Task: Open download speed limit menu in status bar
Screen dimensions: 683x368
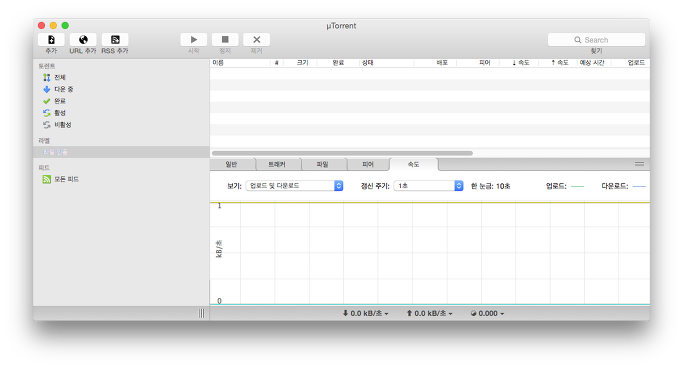Action: coord(365,314)
